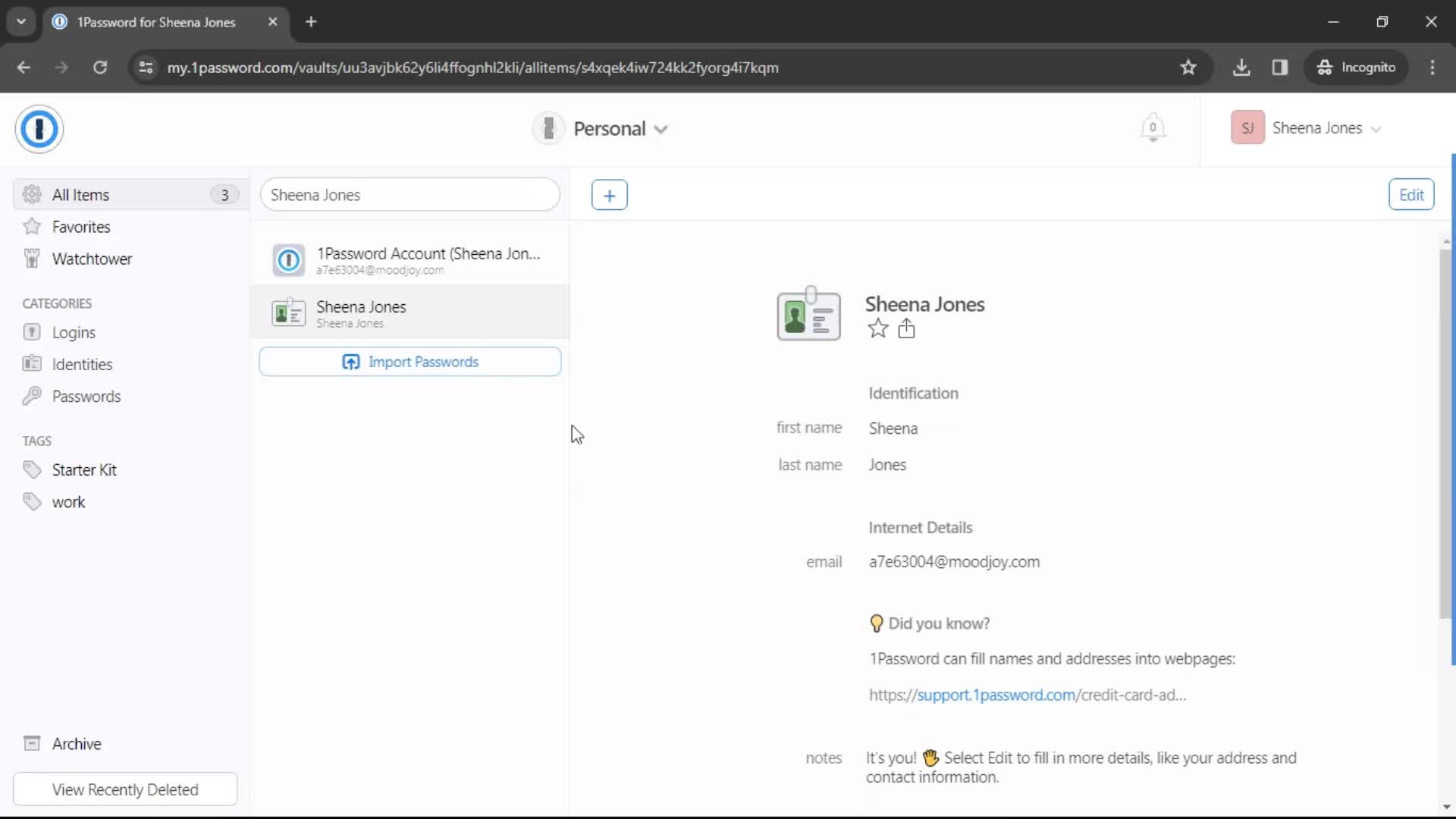Click the email value a7e63004@moodjoy.com
The height and width of the screenshot is (819, 1456).
tap(954, 562)
